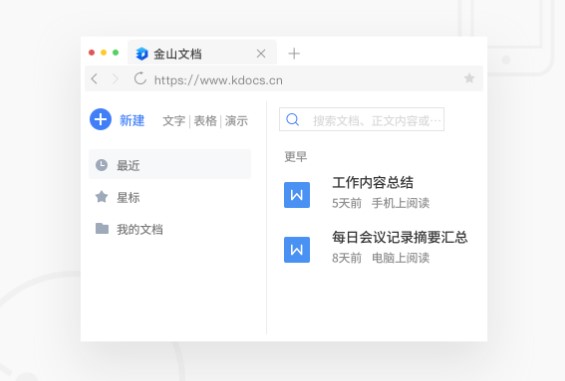Viewport: 565px width, 381px height.
Task: Click the 更早 section heading
Action: pyautogui.click(x=295, y=157)
